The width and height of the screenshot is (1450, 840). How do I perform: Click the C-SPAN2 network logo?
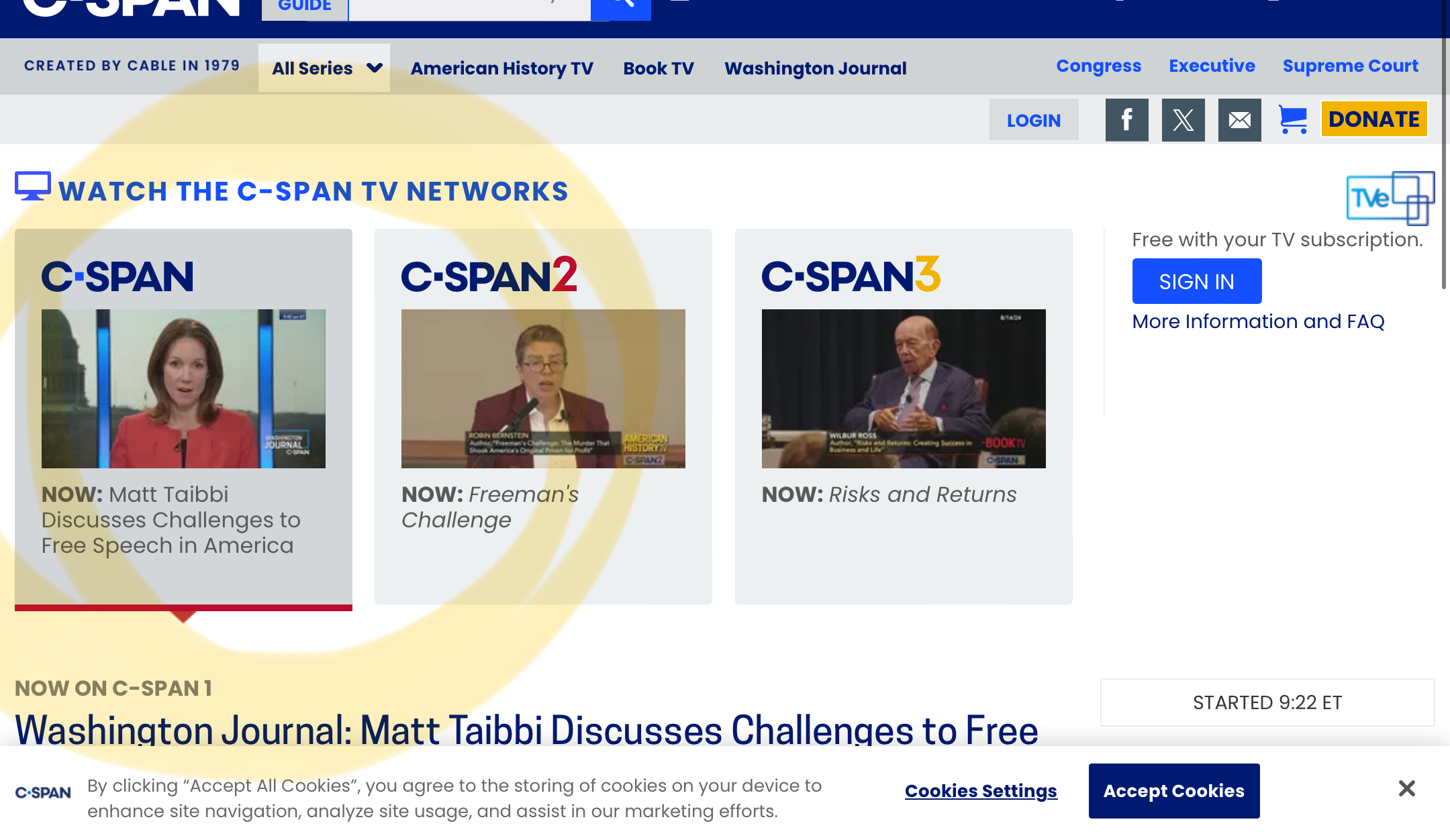[489, 275]
